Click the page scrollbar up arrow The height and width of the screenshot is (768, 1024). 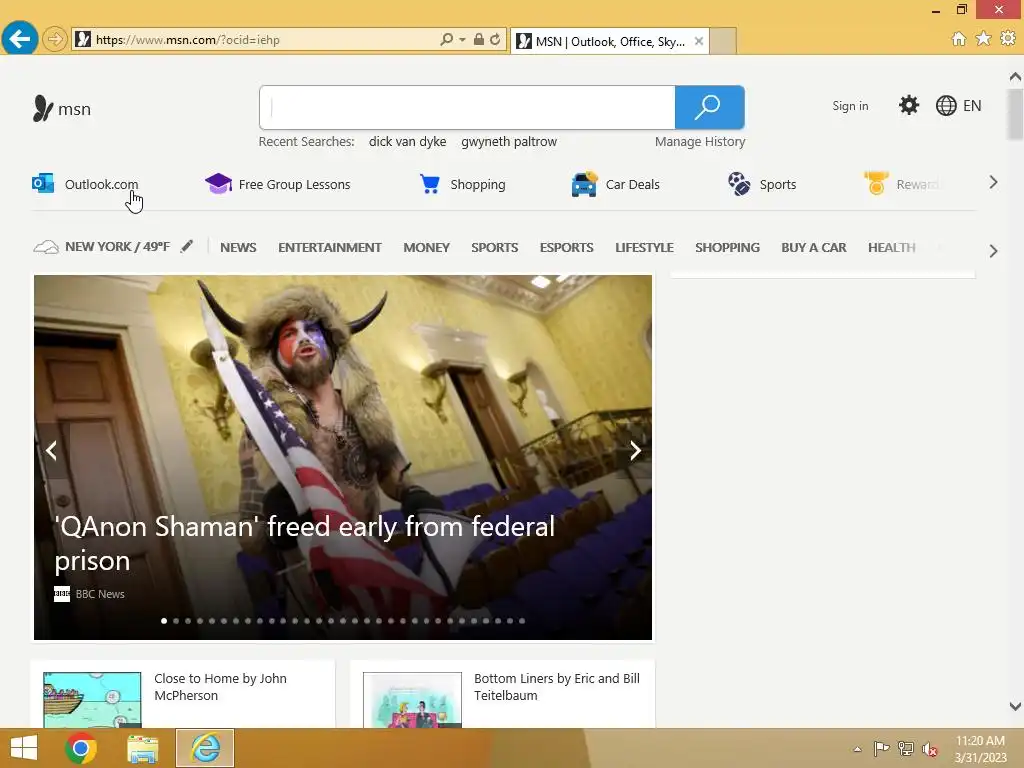coord(1015,77)
